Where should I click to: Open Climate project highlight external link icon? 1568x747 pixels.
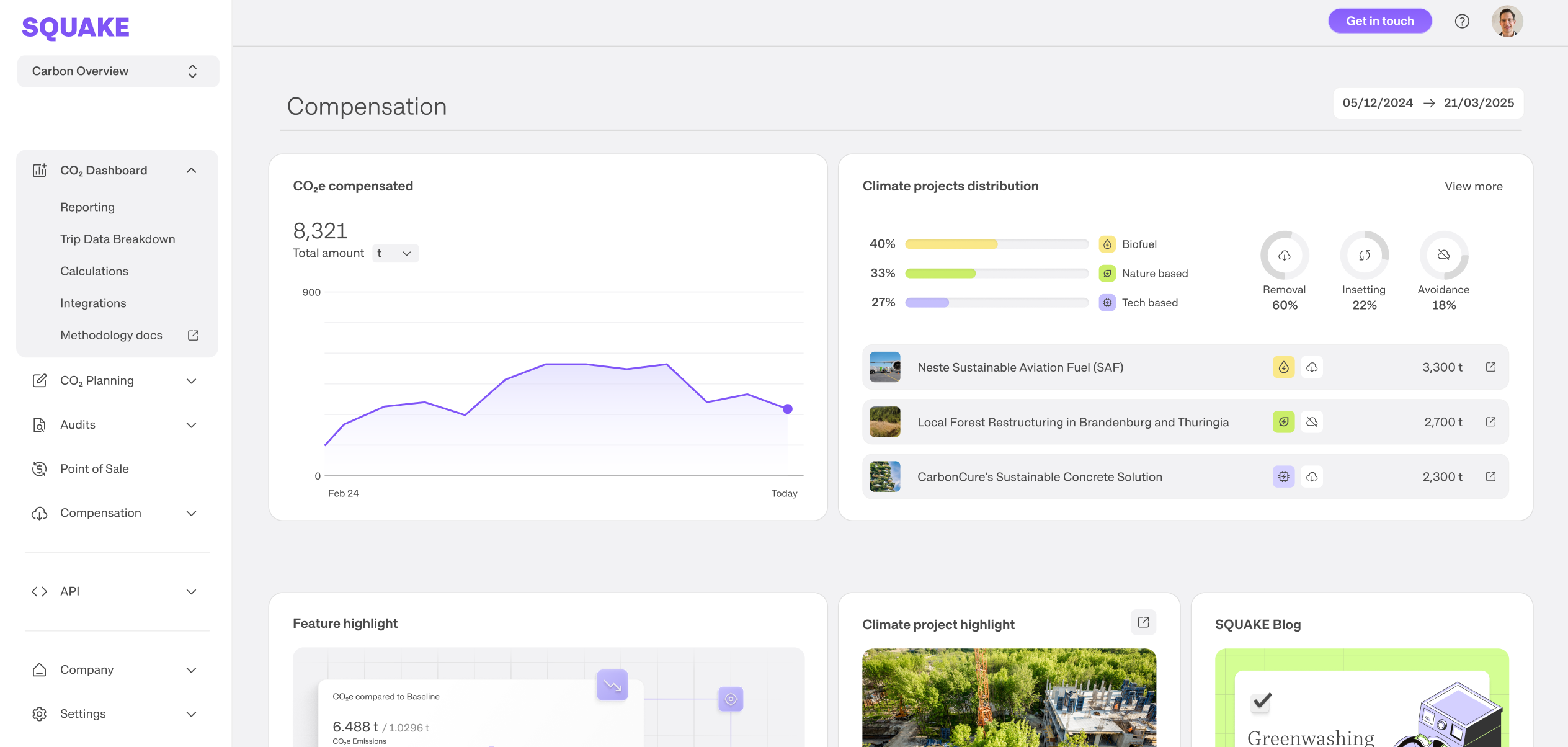1143,622
